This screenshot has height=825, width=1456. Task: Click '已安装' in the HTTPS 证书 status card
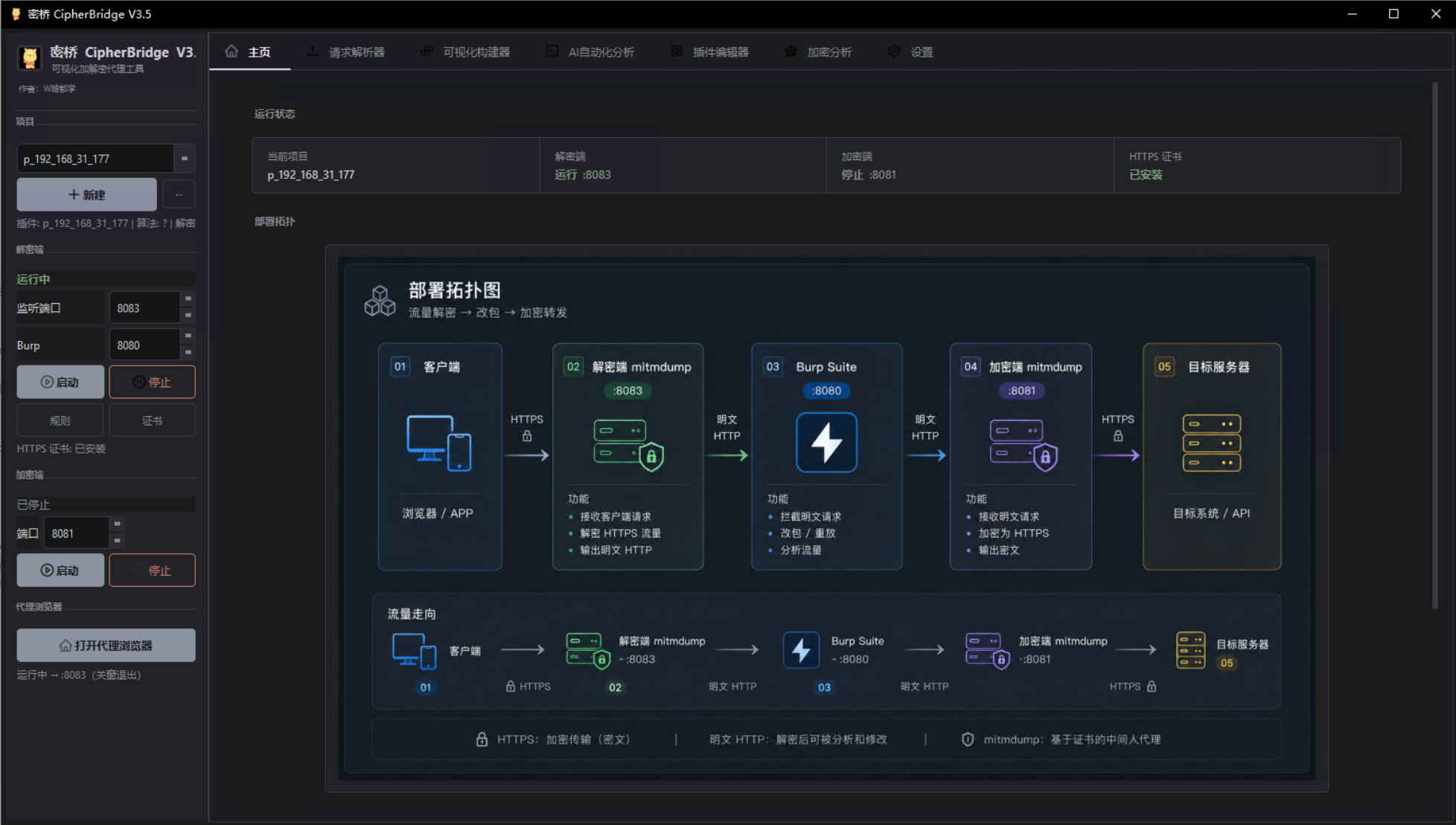click(1146, 175)
